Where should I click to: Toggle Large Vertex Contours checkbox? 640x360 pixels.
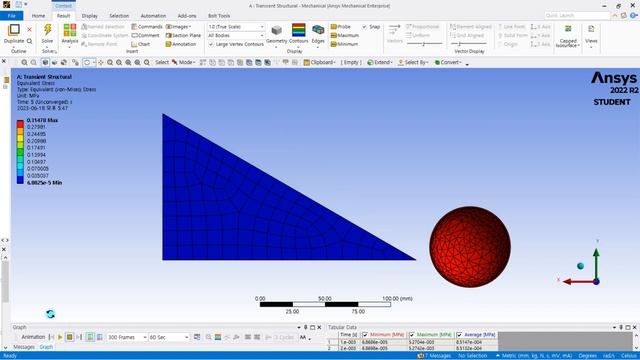(211, 44)
